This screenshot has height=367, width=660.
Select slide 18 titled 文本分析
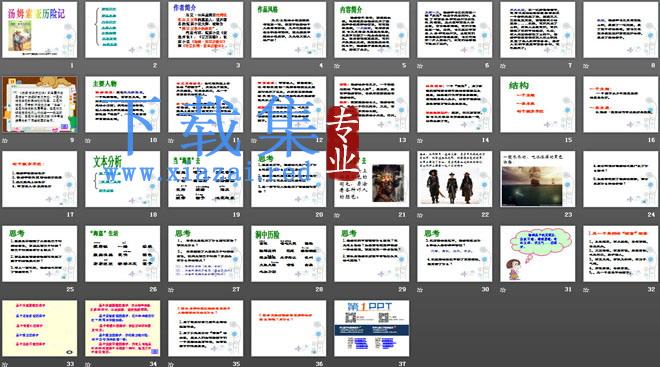[122, 179]
